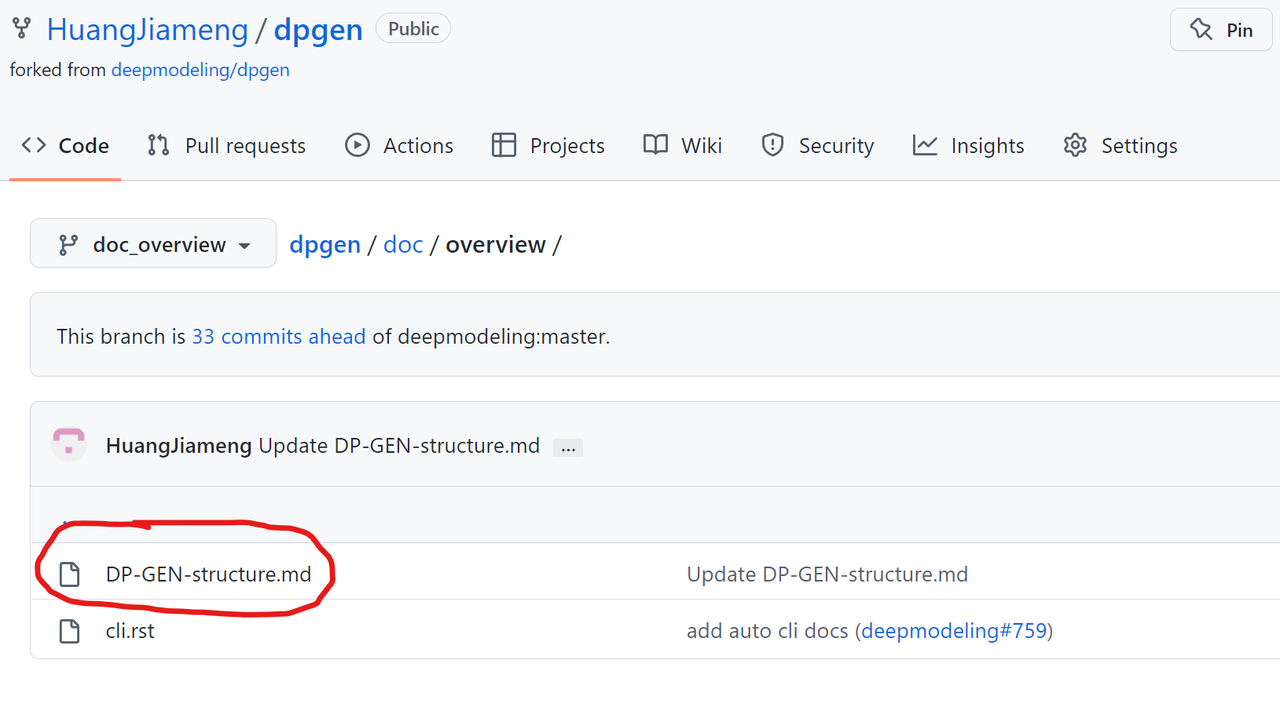Screen dimensions: 1280x722
Task: Open the DP-GEN-structure.md file
Action: point(209,575)
